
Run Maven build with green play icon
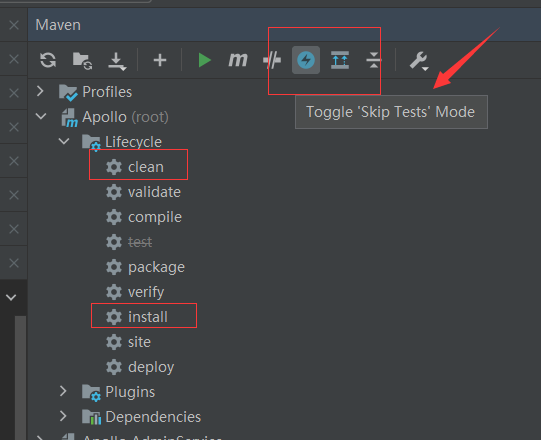204,60
